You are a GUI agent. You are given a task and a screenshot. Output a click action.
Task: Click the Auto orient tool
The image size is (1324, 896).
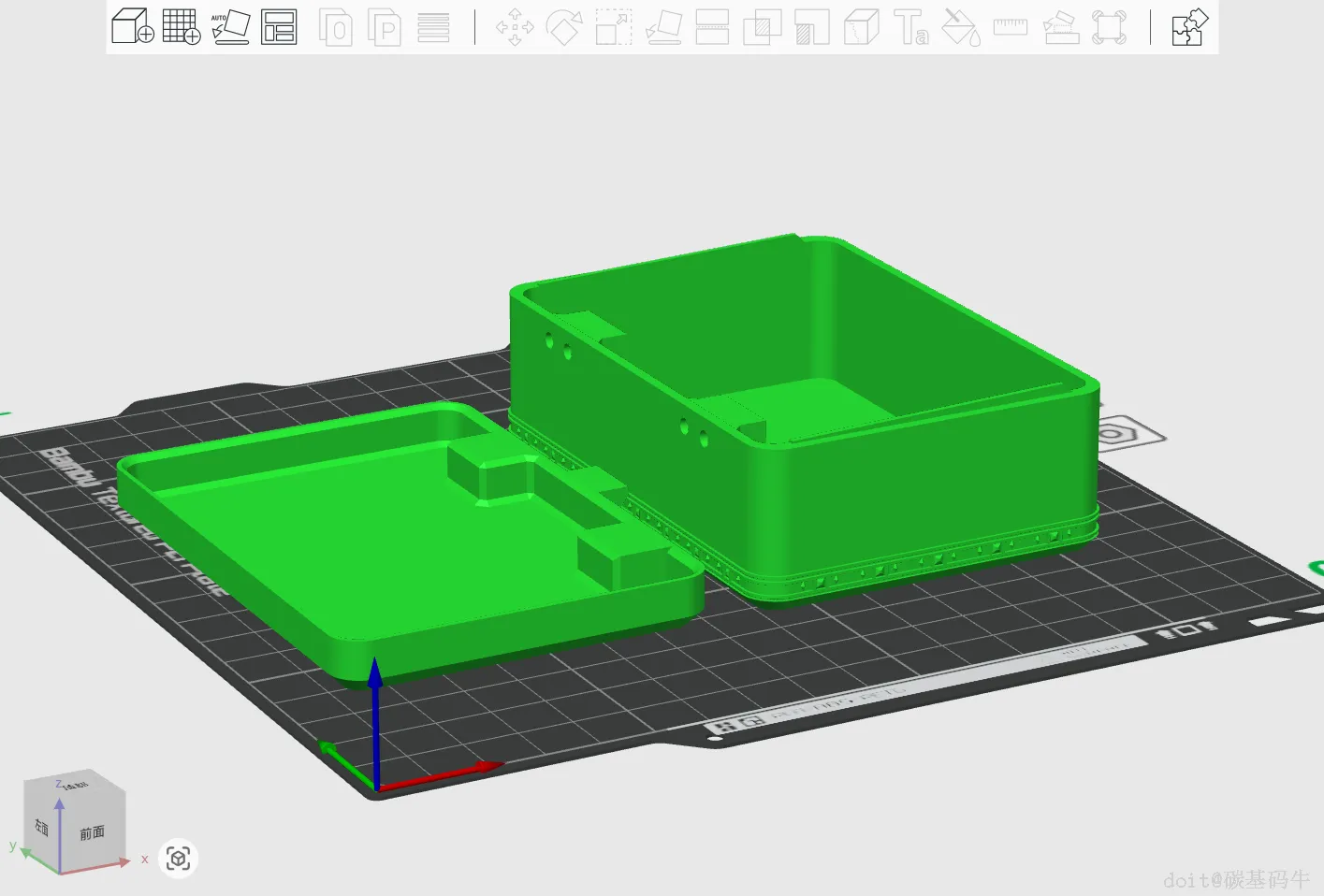[230, 26]
